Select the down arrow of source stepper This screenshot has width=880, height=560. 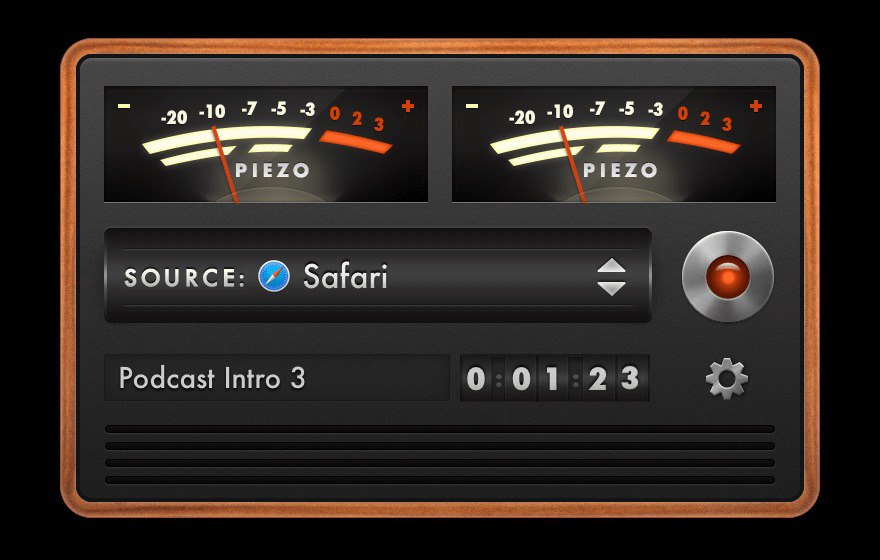612,288
